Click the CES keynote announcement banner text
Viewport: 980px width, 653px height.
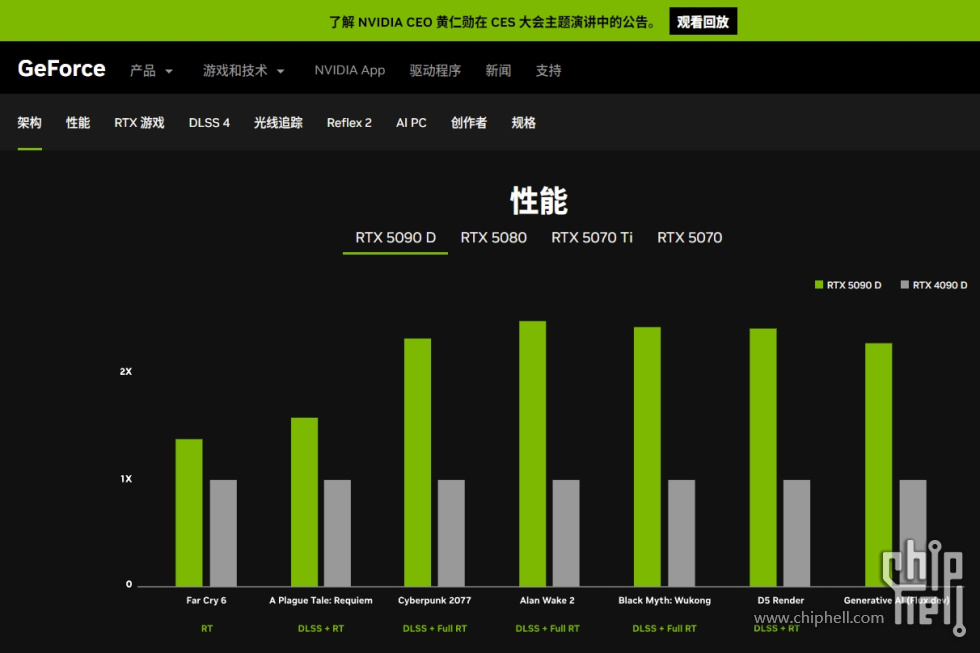[x=493, y=22]
